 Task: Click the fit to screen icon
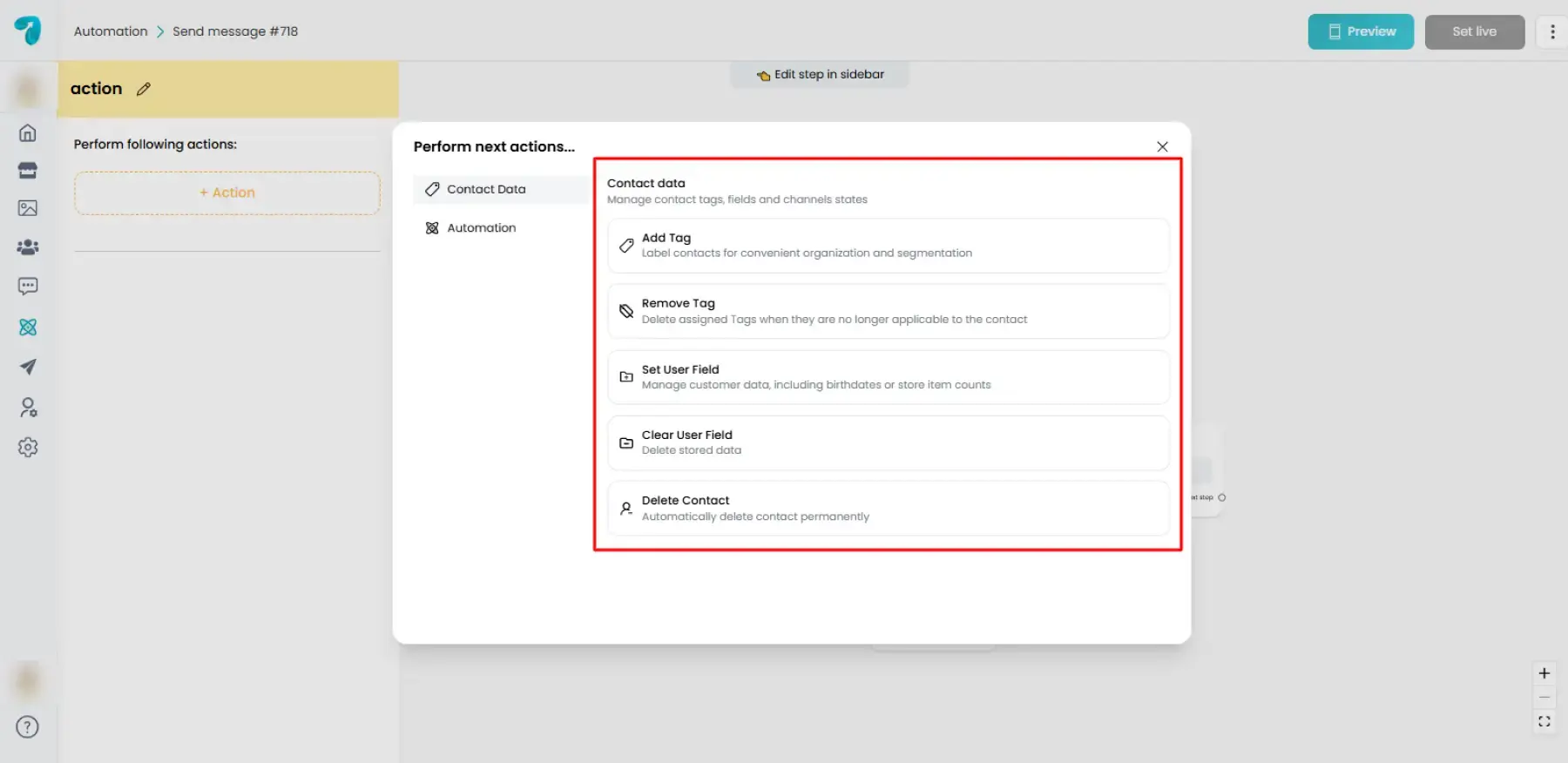click(1544, 722)
